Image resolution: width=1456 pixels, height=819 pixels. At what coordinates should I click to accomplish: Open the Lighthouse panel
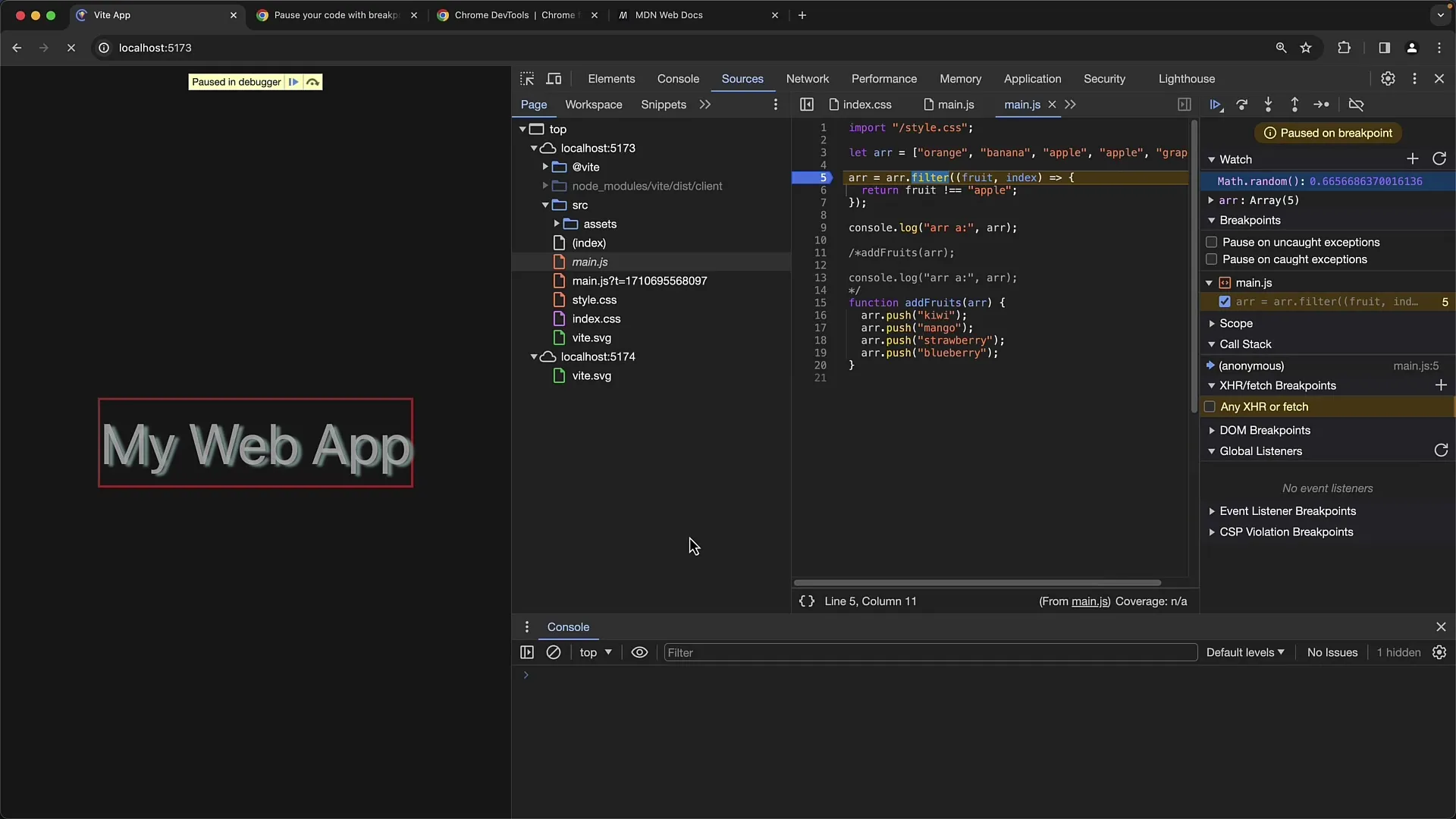pos(1187,79)
